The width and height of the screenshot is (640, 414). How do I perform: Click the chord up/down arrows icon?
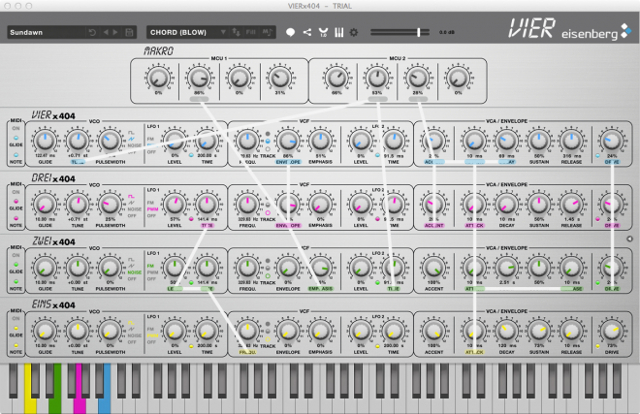(x=236, y=32)
